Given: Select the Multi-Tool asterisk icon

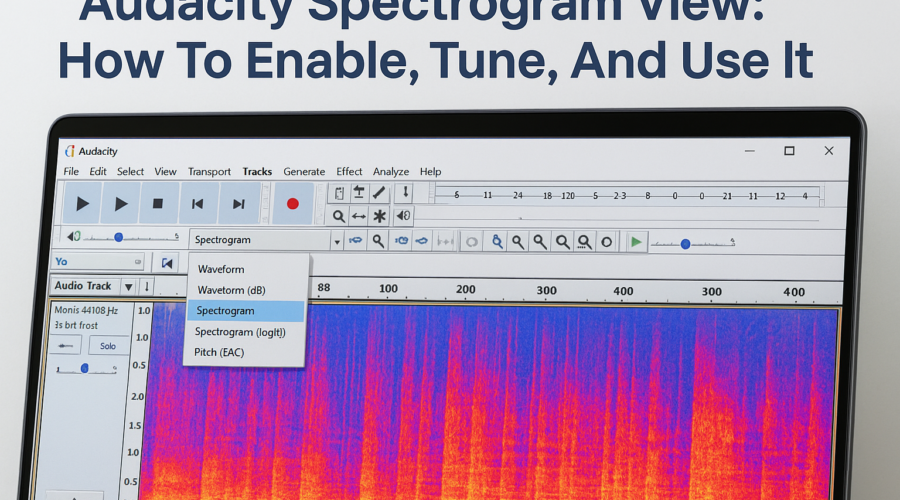Looking at the screenshot, I should pos(379,216).
